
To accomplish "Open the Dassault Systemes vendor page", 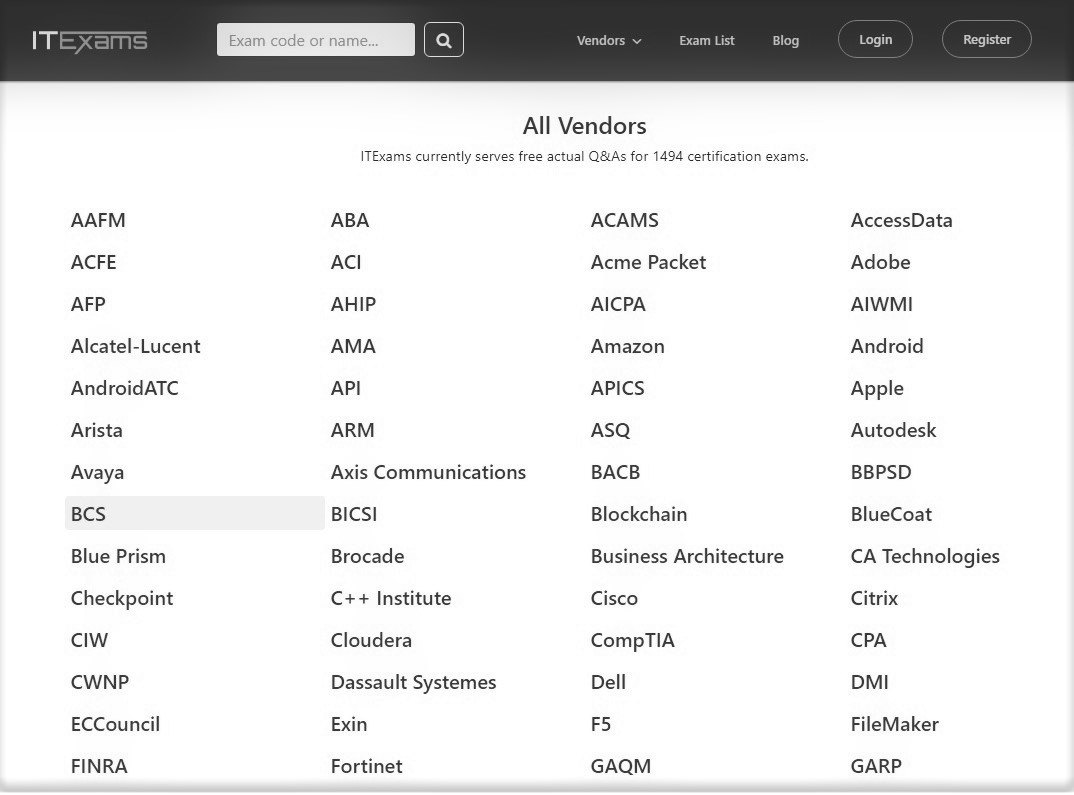I will (413, 682).
